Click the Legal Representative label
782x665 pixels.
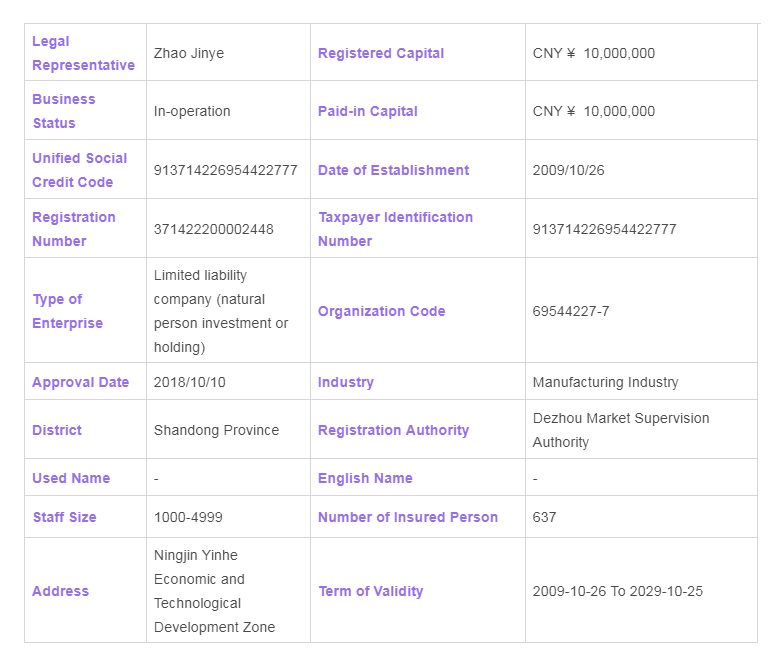[83, 53]
